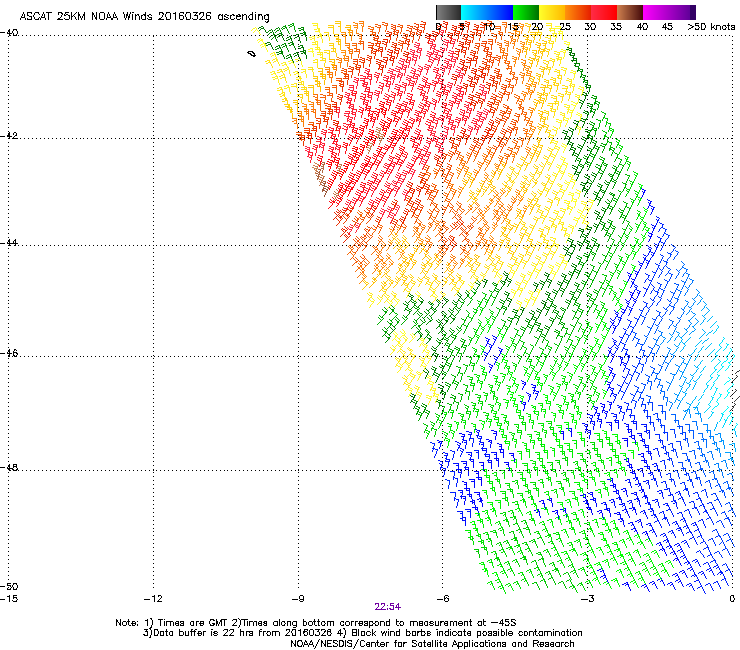Image resolution: width=740 pixels, height=650 pixels.
Task: Click the '20' legend scale label
Action: pyautogui.click(x=537, y=26)
